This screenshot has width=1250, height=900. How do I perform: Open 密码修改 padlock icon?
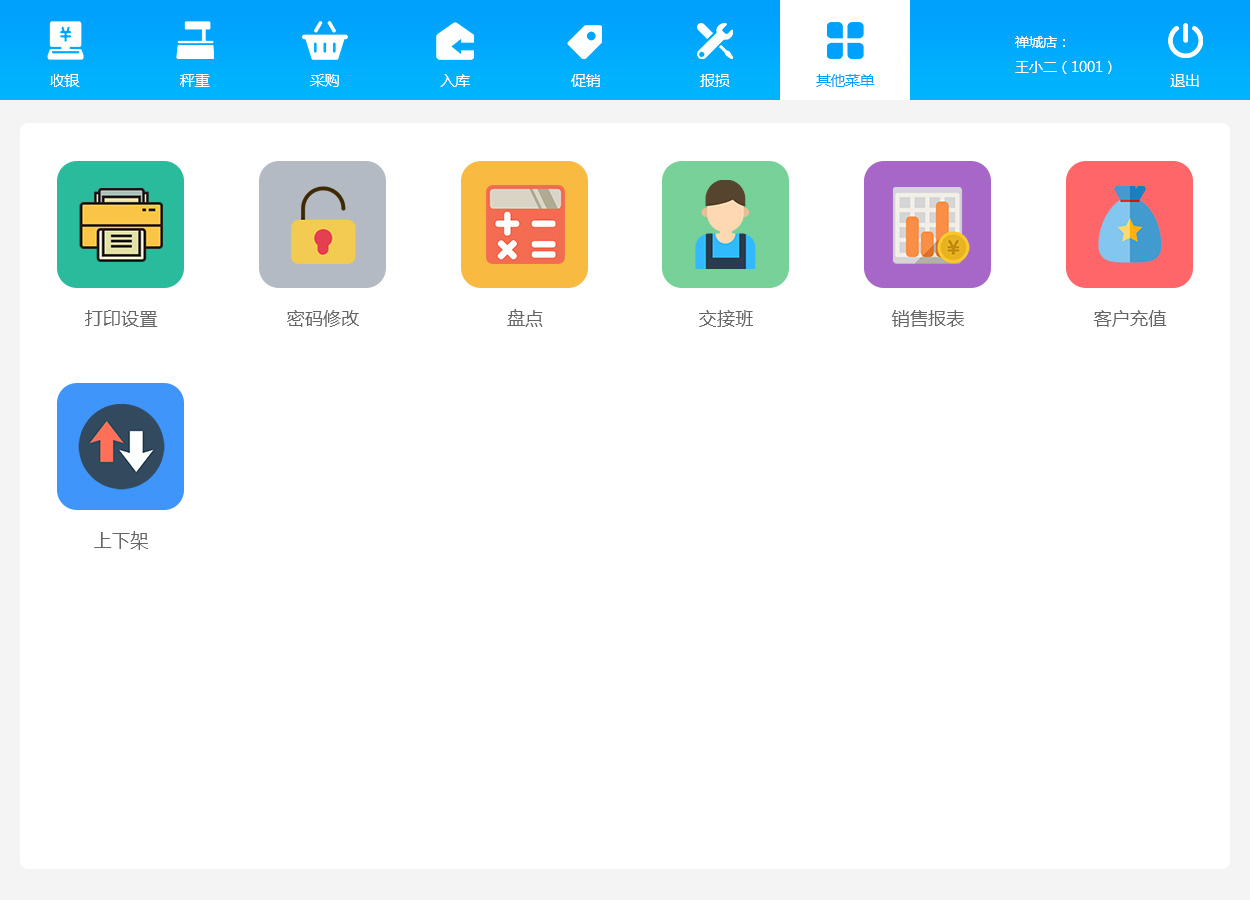tap(322, 224)
